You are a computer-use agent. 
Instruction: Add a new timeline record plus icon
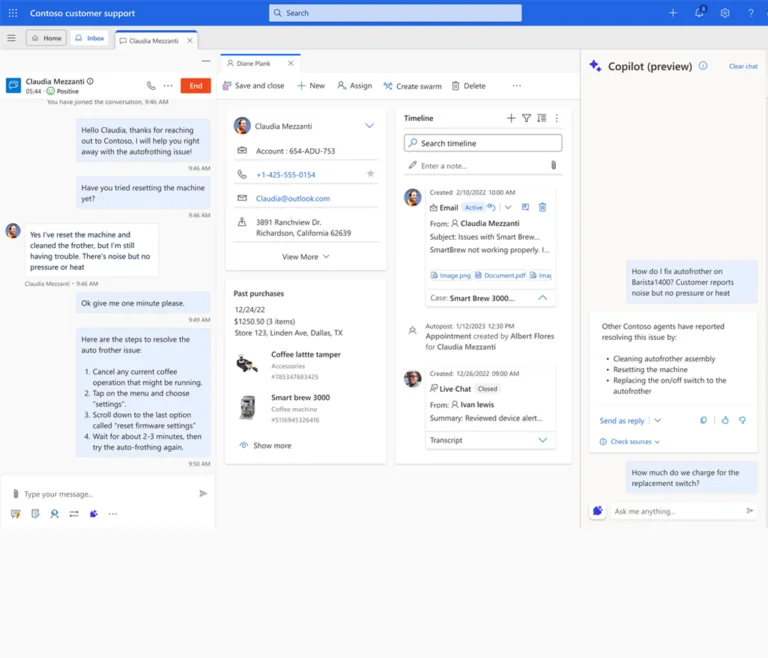511,118
